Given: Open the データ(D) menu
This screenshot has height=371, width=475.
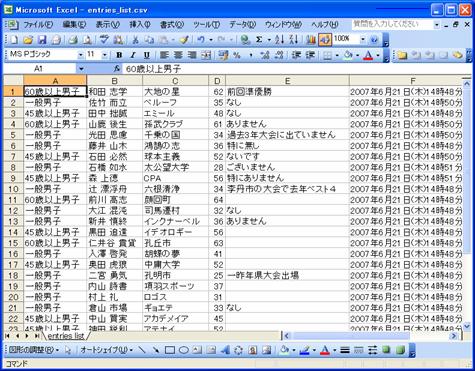Looking at the screenshot, I should click(242, 25).
